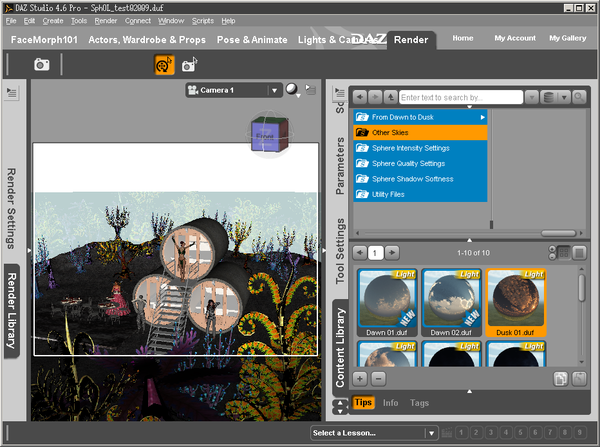Open the Tools menu
The height and width of the screenshot is (447, 600).
pyautogui.click(x=79, y=21)
